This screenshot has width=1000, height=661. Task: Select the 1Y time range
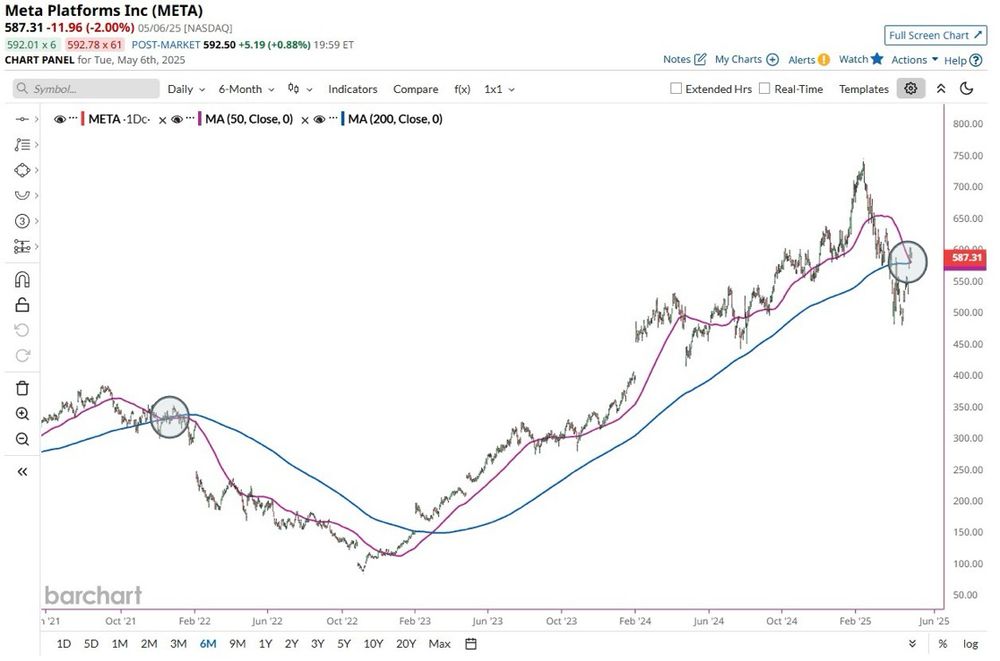point(265,644)
